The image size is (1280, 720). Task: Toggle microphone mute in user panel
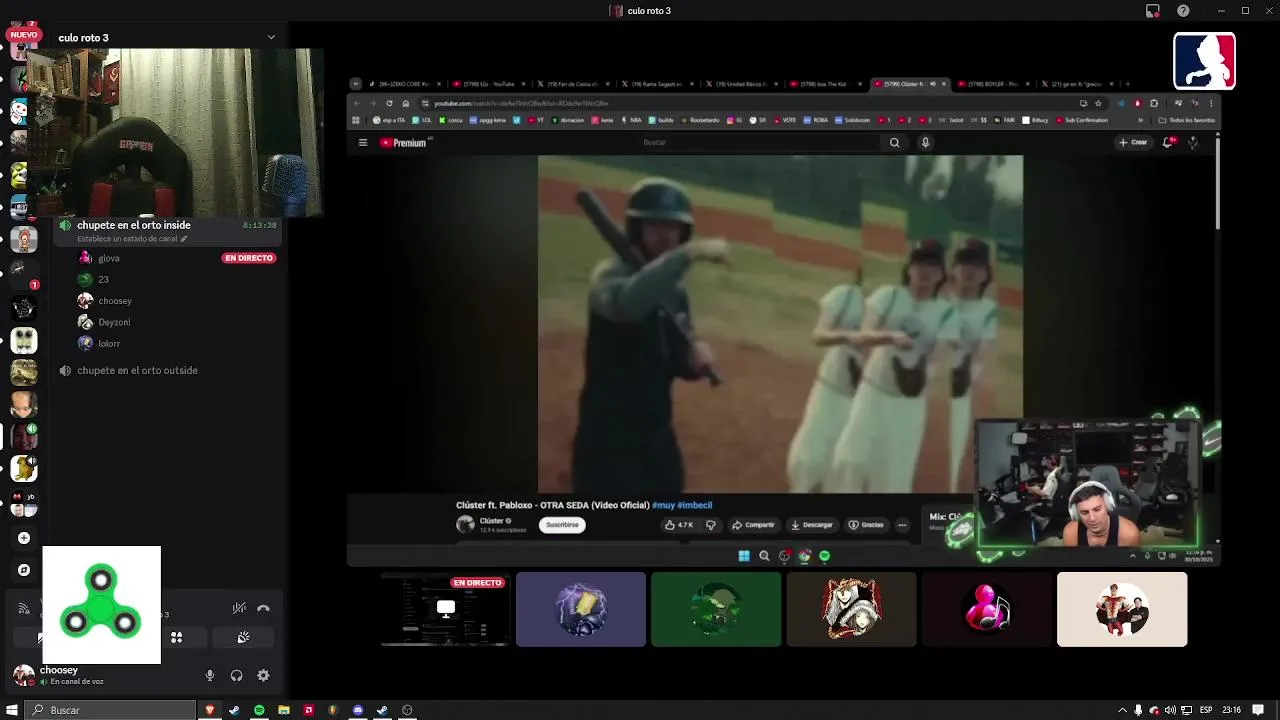pos(210,675)
